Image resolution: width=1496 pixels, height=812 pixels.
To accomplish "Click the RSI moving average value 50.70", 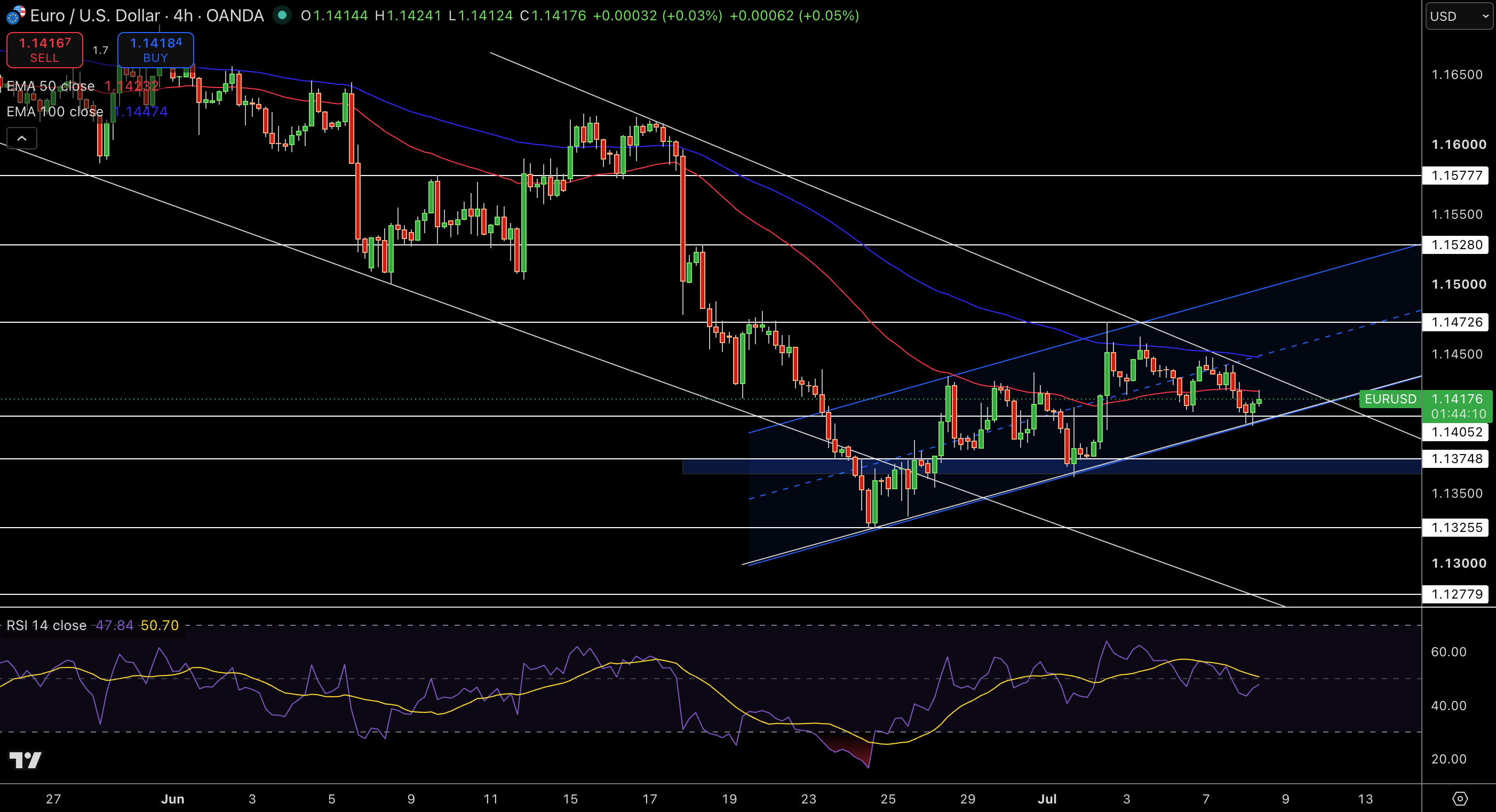I will click(x=160, y=626).
